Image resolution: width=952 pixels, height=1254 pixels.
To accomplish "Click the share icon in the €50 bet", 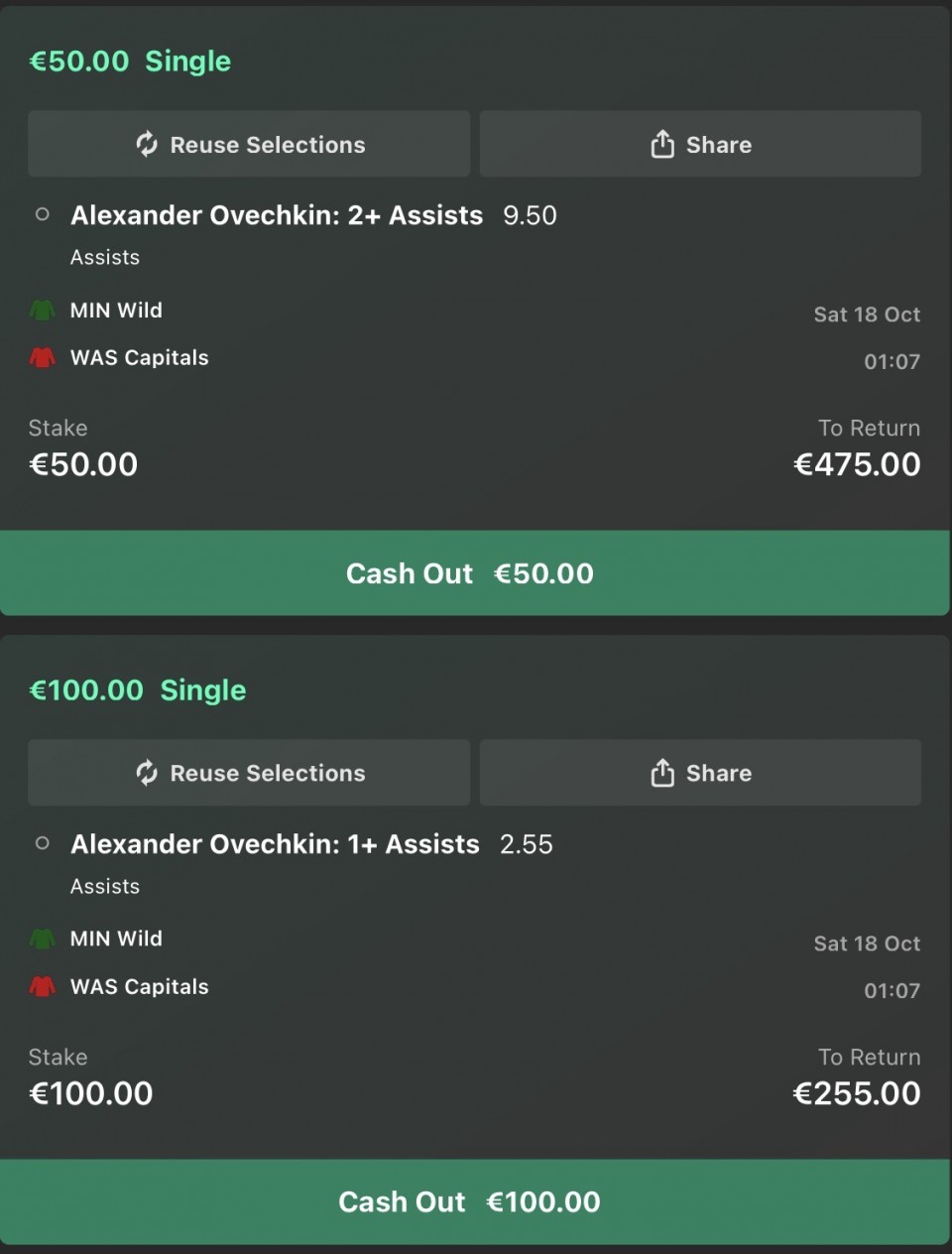I will tap(662, 145).
